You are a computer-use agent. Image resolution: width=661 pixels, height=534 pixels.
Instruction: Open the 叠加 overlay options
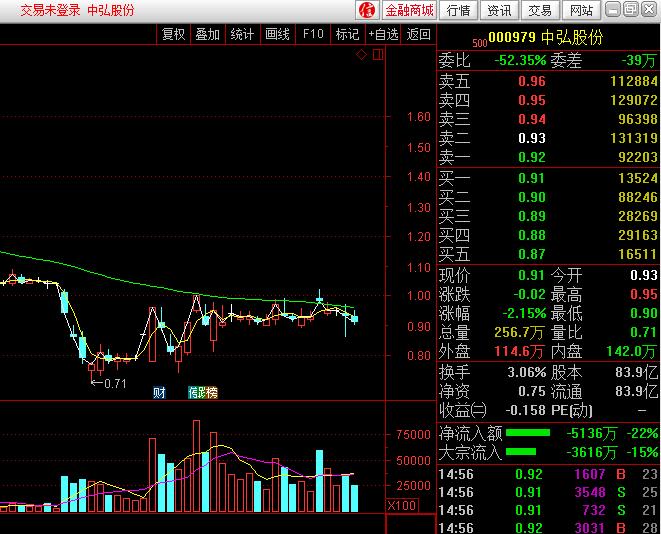pyautogui.click(x=208, y=34)
